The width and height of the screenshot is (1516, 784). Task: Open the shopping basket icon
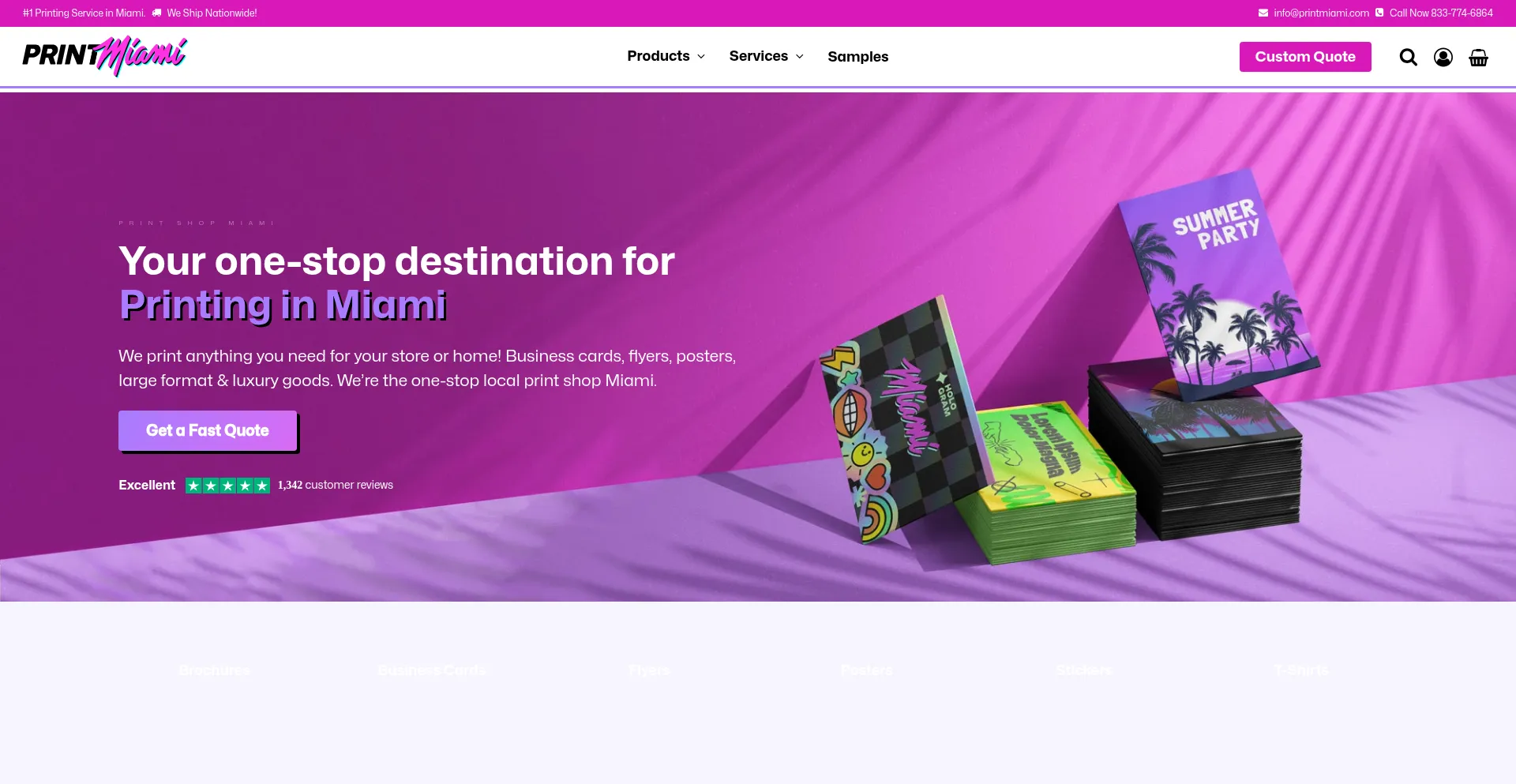tap(1478, 57)
